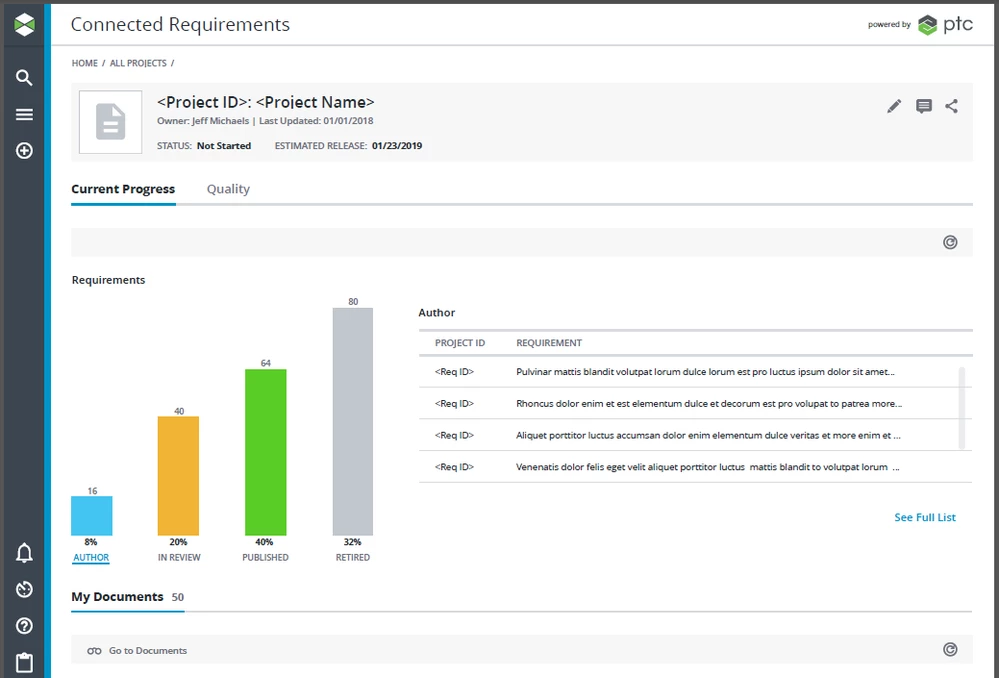This screenshot has height=678, width=999.
Task: Open the clipboard panel in the sidebar
Action: tap(23, 661)
